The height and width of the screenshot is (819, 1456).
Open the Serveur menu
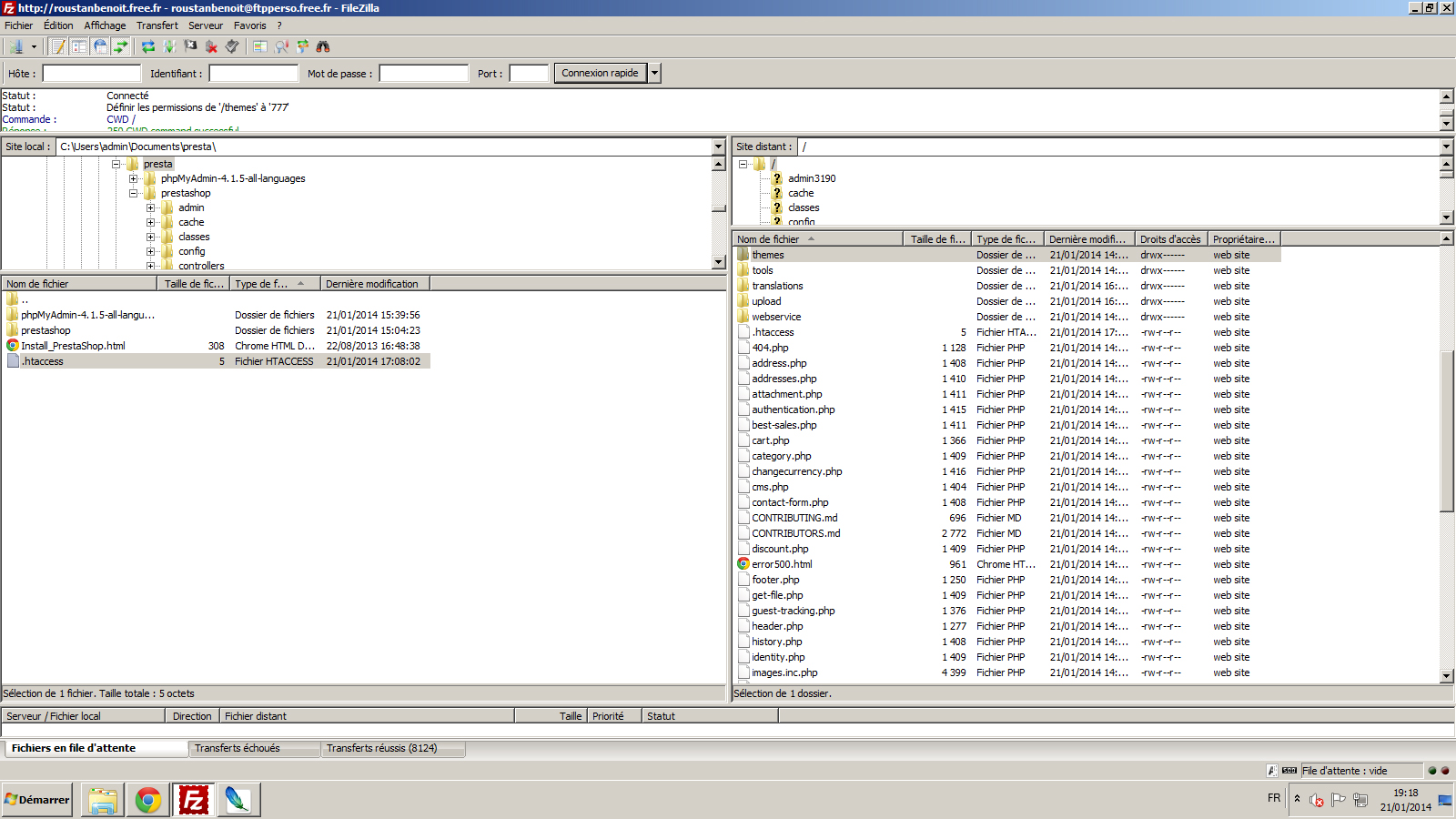(x=206, y=25)
